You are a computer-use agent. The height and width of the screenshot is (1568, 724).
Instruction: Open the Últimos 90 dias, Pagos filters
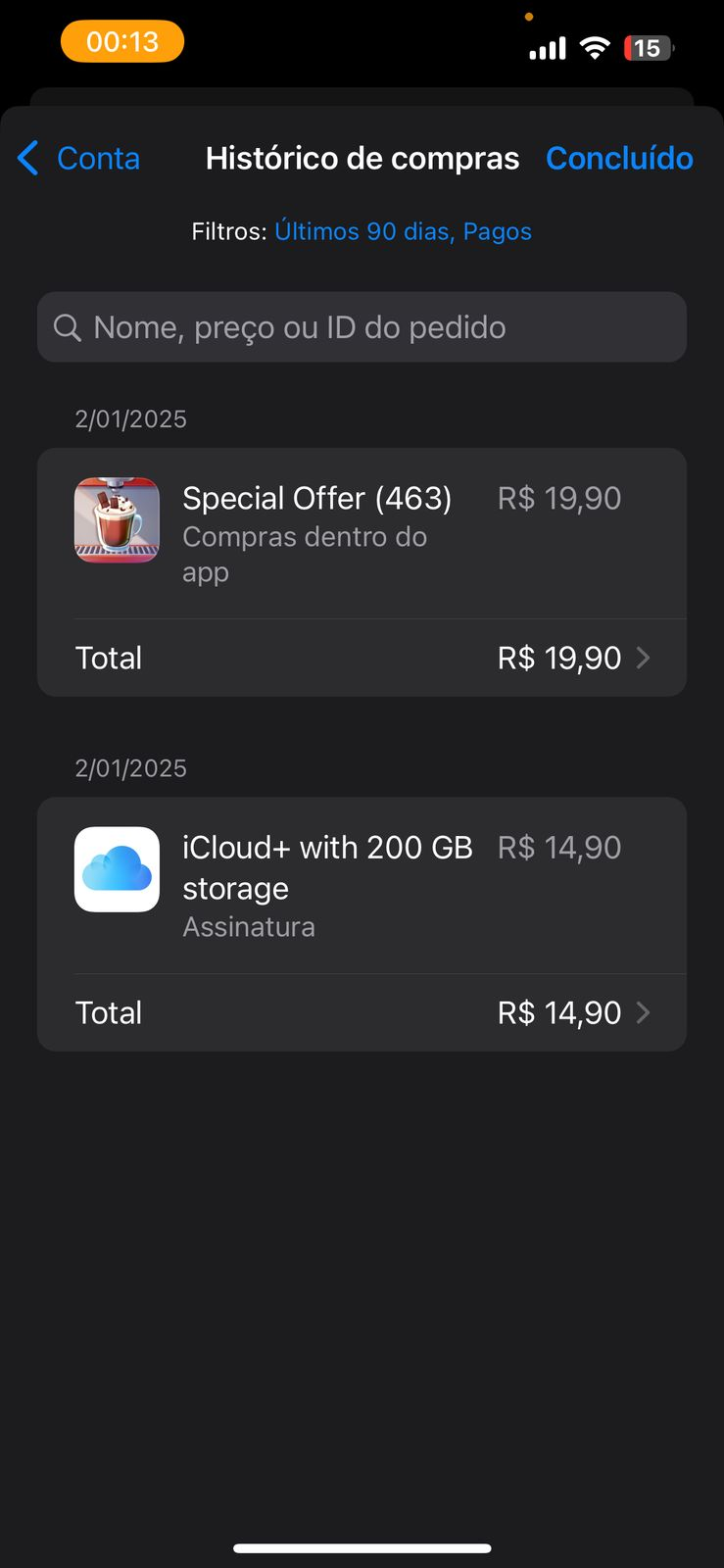403,231
